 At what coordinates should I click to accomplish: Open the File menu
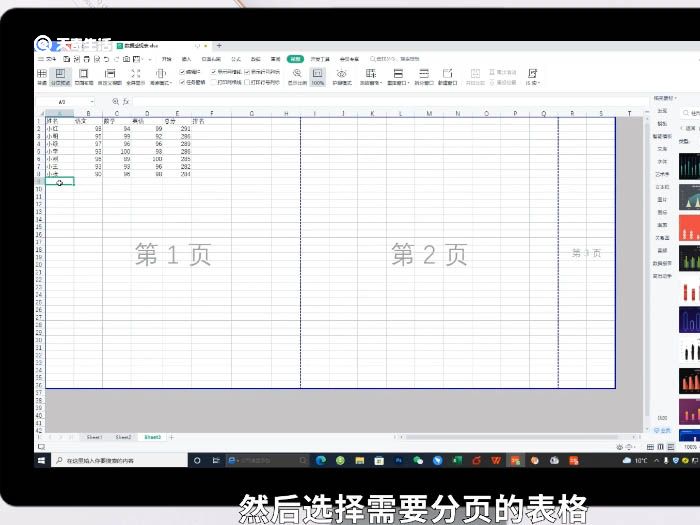click(x=47, y=59)
